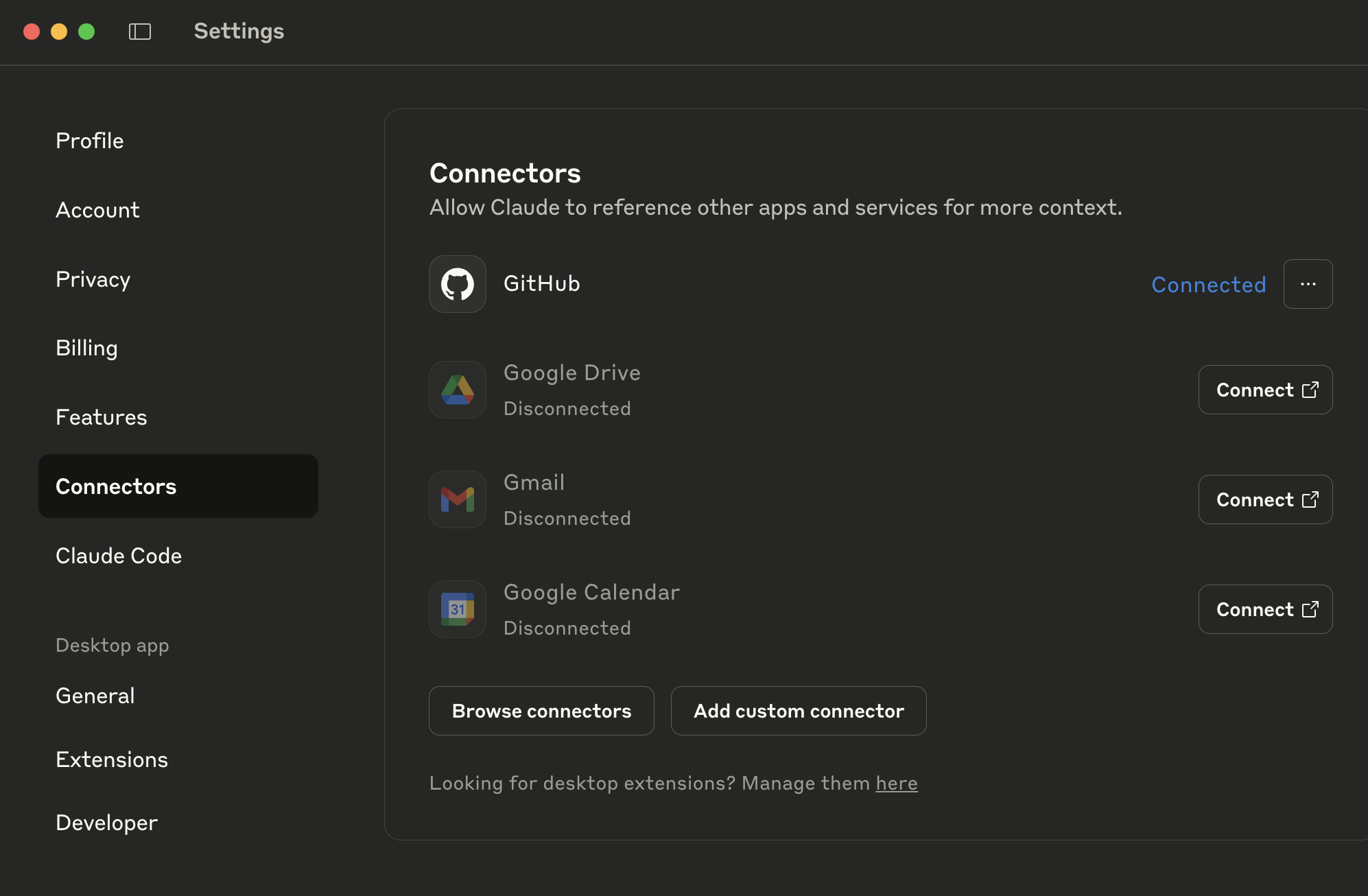Navigate to Developer settings
1368x896 pixels.
(x=106, y=823)
